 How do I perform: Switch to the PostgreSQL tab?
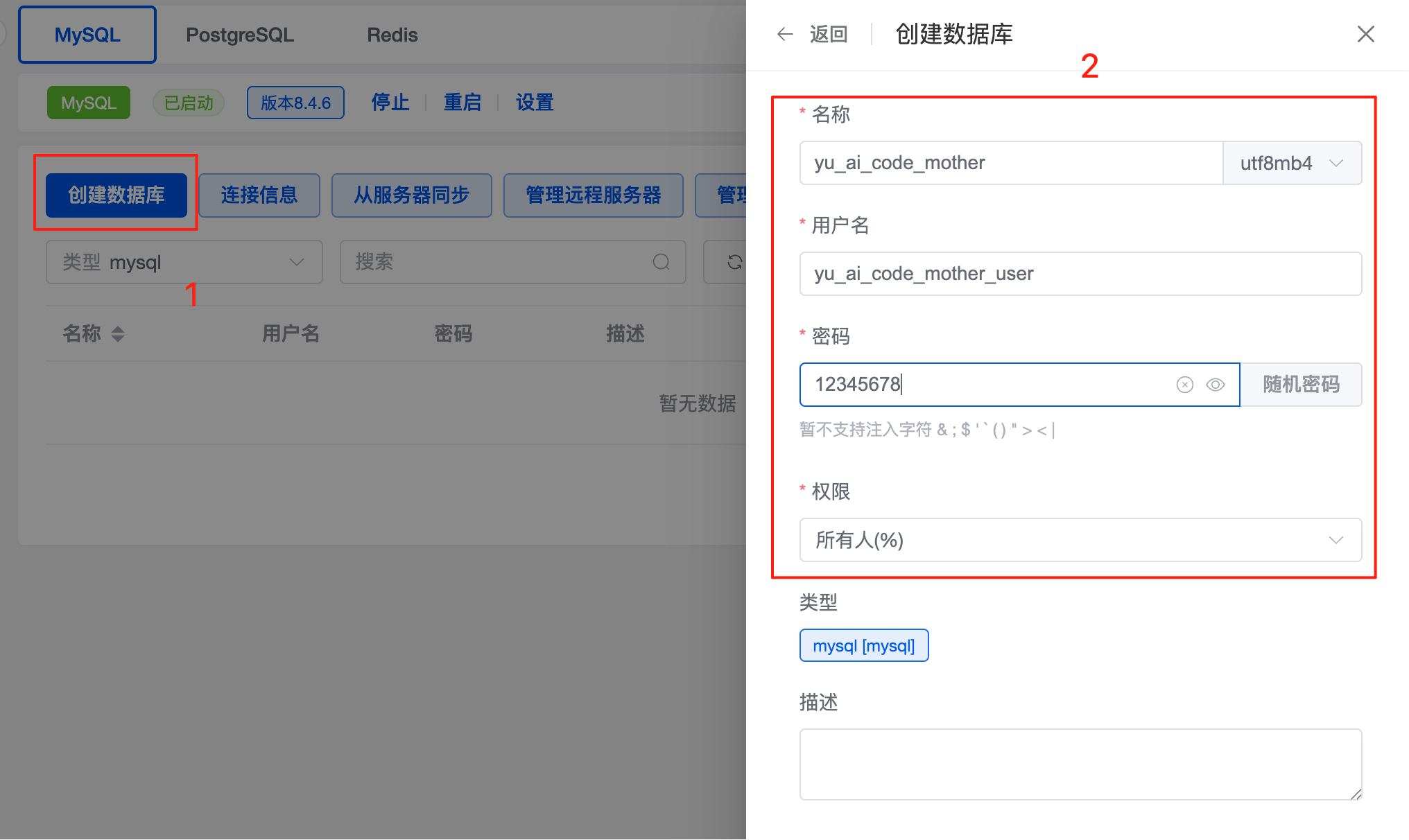(x=239, y=35)
